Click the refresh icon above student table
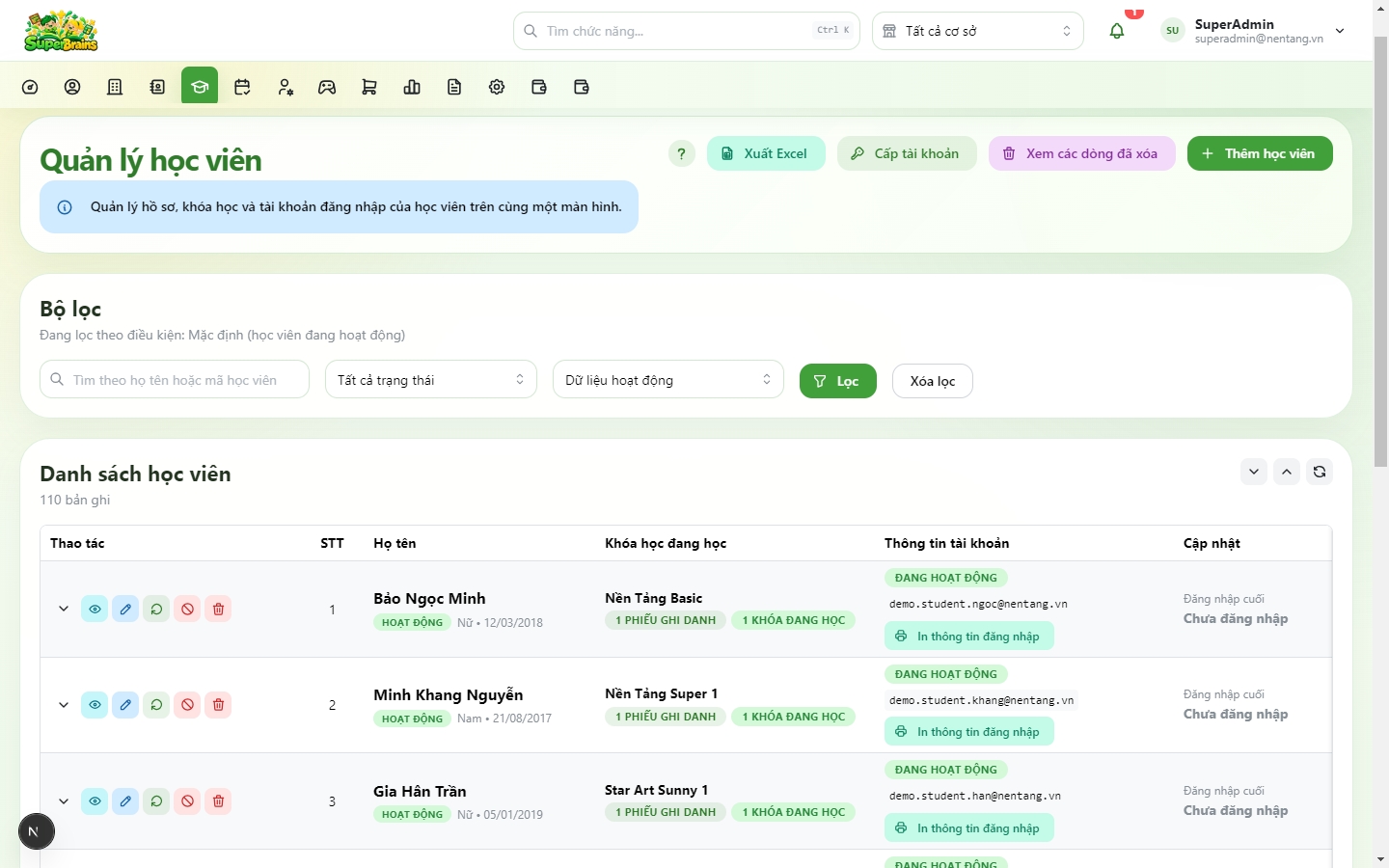 click(x=1320, y=472)
